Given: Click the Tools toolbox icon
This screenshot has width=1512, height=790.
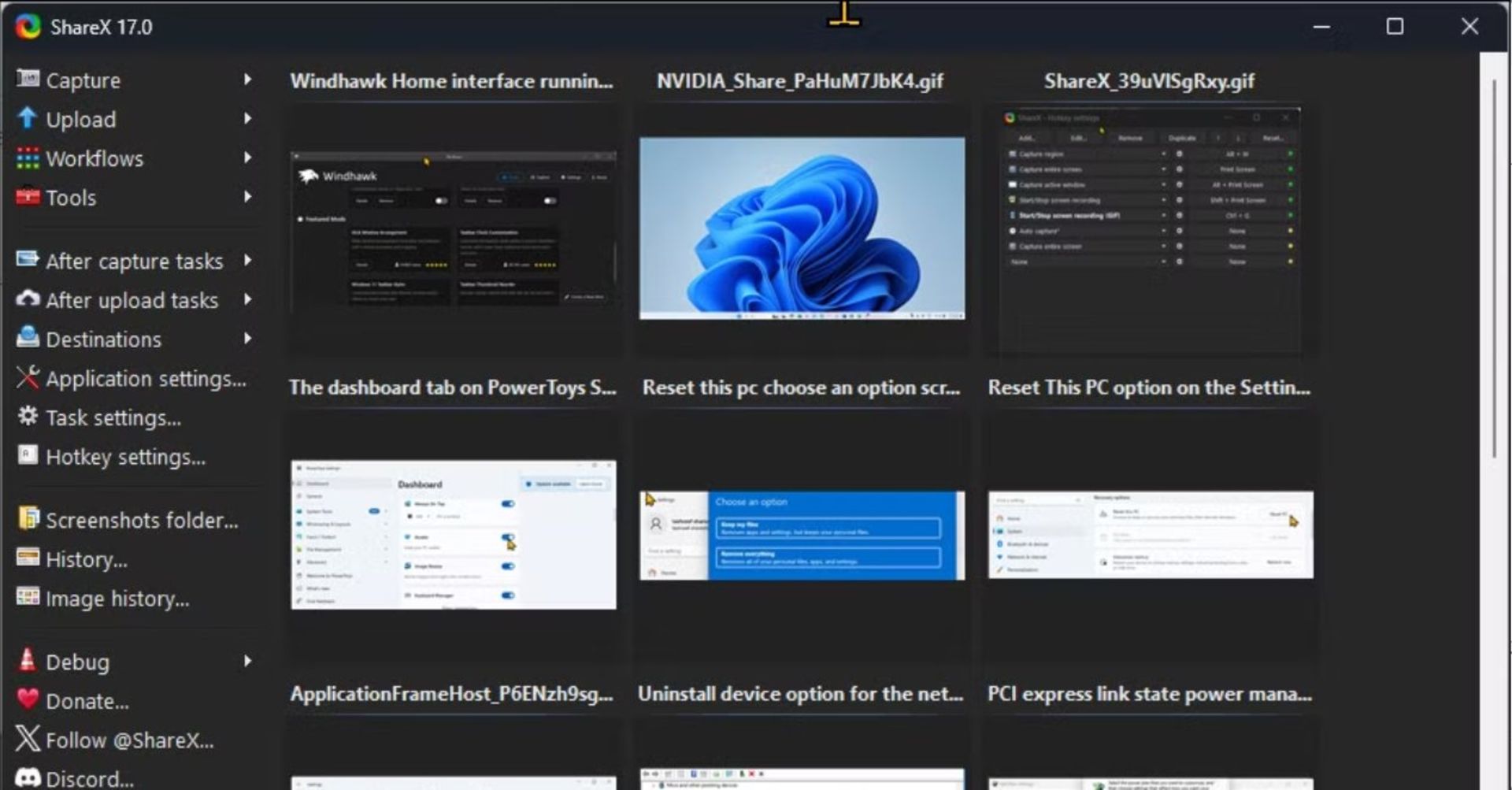Looking at the screenshot, I should (28, 196).
